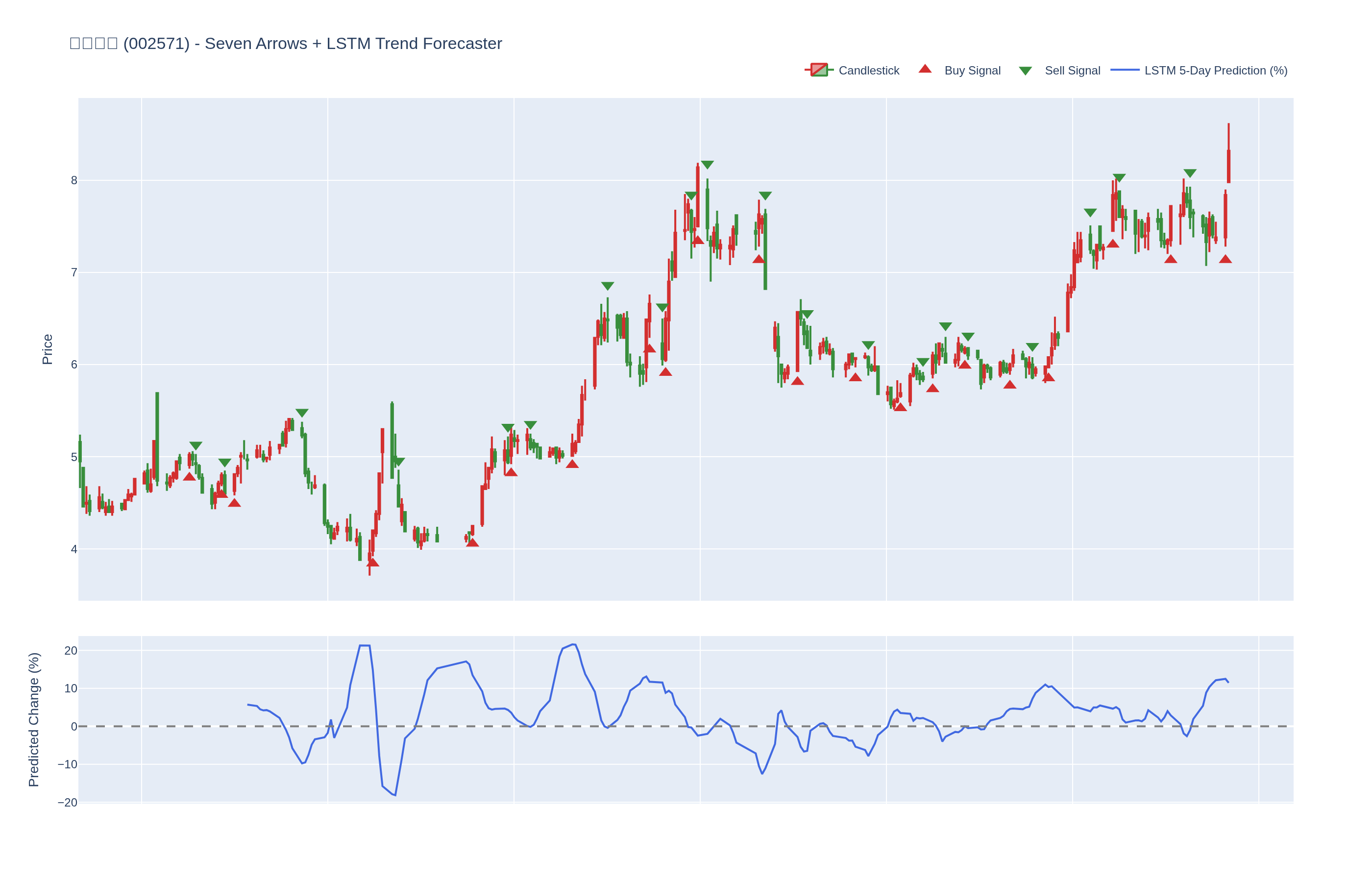Click the Candlestick legend icon
Image resolution: width=1372 pixels, height=882 pixels.
(x=819, y=70)
